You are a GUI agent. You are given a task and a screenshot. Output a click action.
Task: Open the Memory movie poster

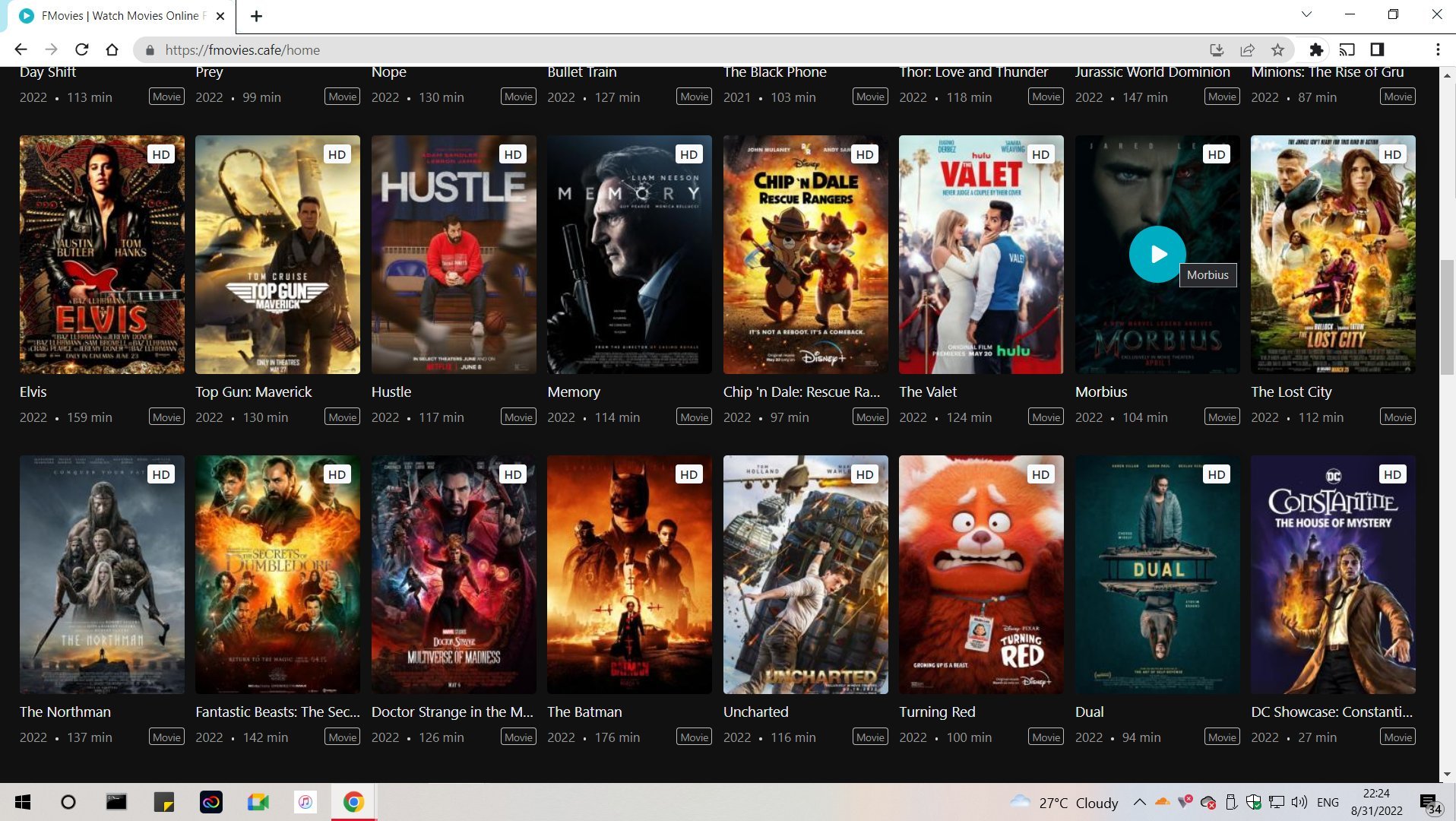click(629, 255)
